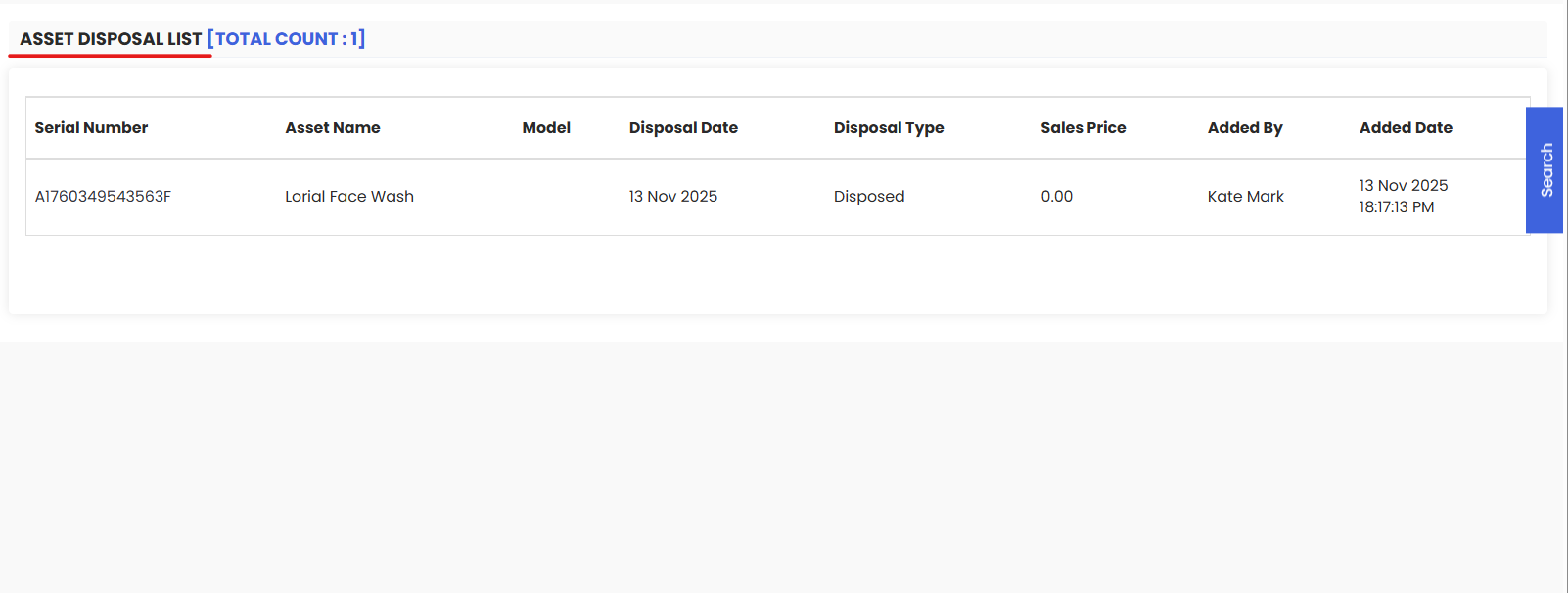Click the Disposal Type column header
1568x593 pixels.
pos(889,128)
